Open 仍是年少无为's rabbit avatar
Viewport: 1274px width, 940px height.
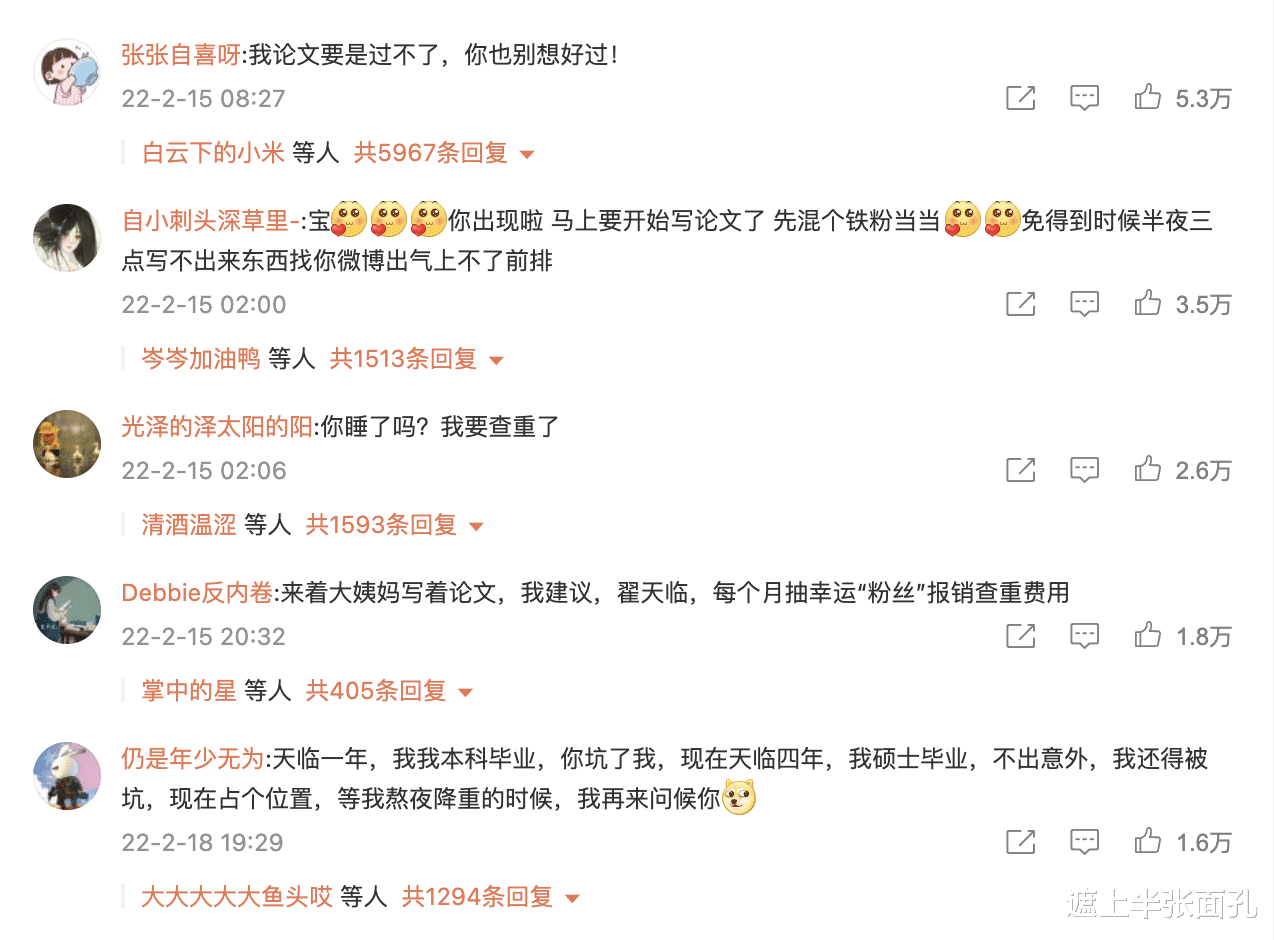67,776
